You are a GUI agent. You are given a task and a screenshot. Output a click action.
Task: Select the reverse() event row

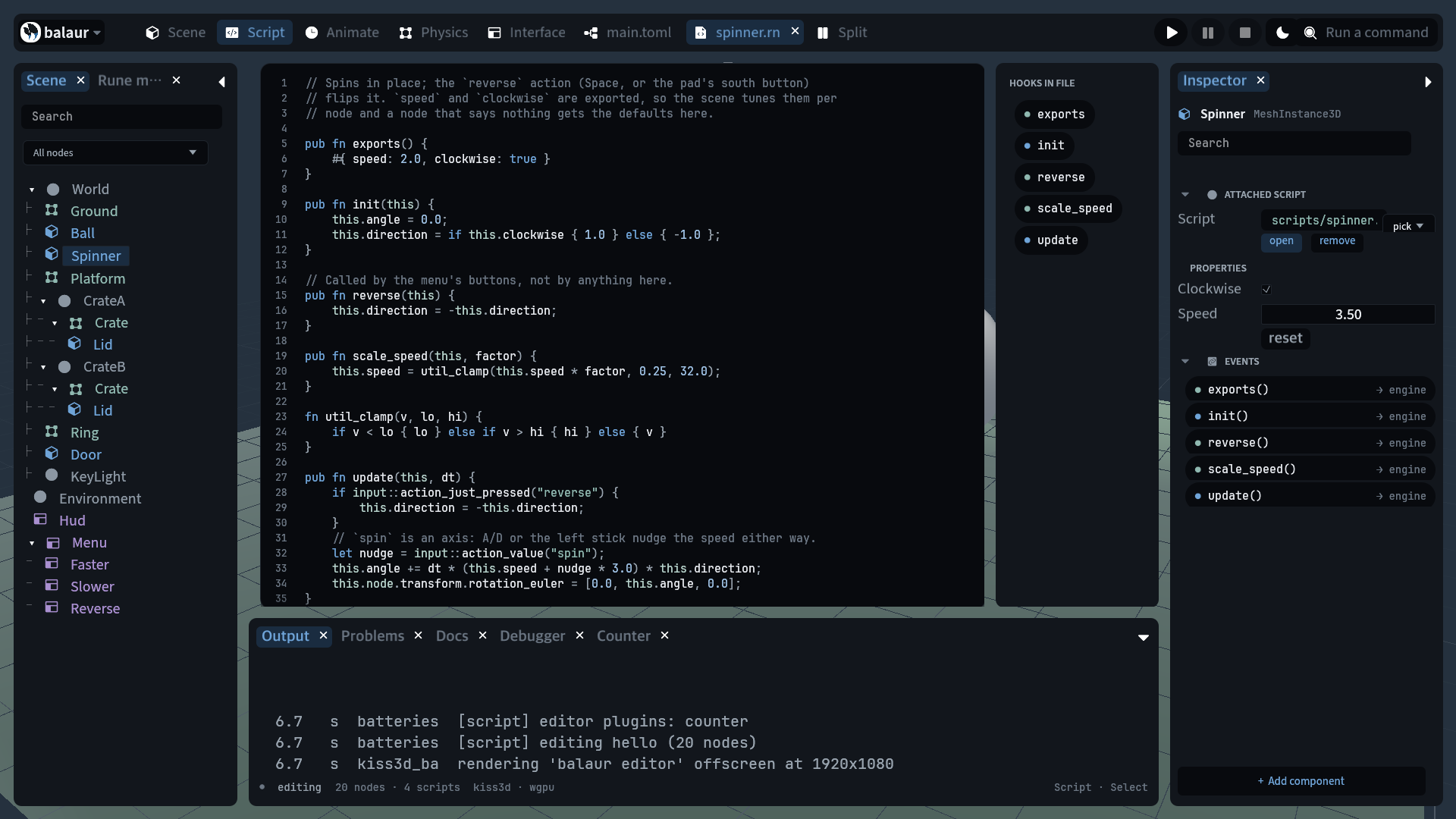[x=1310, y=443]
